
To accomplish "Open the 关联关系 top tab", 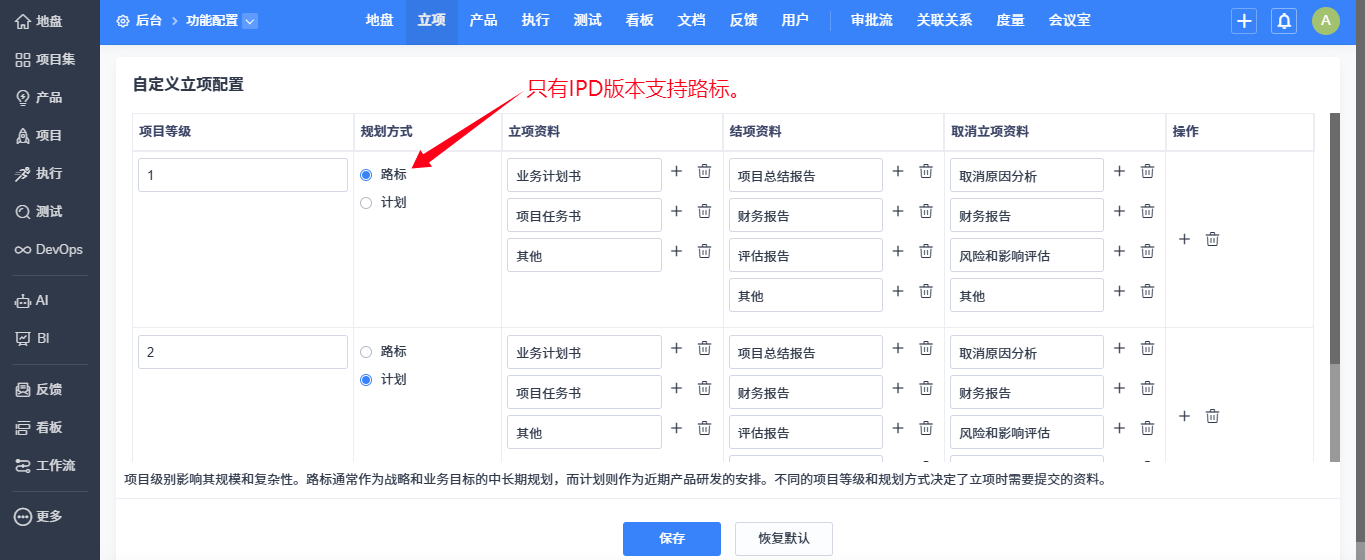I will click(944, 20).
